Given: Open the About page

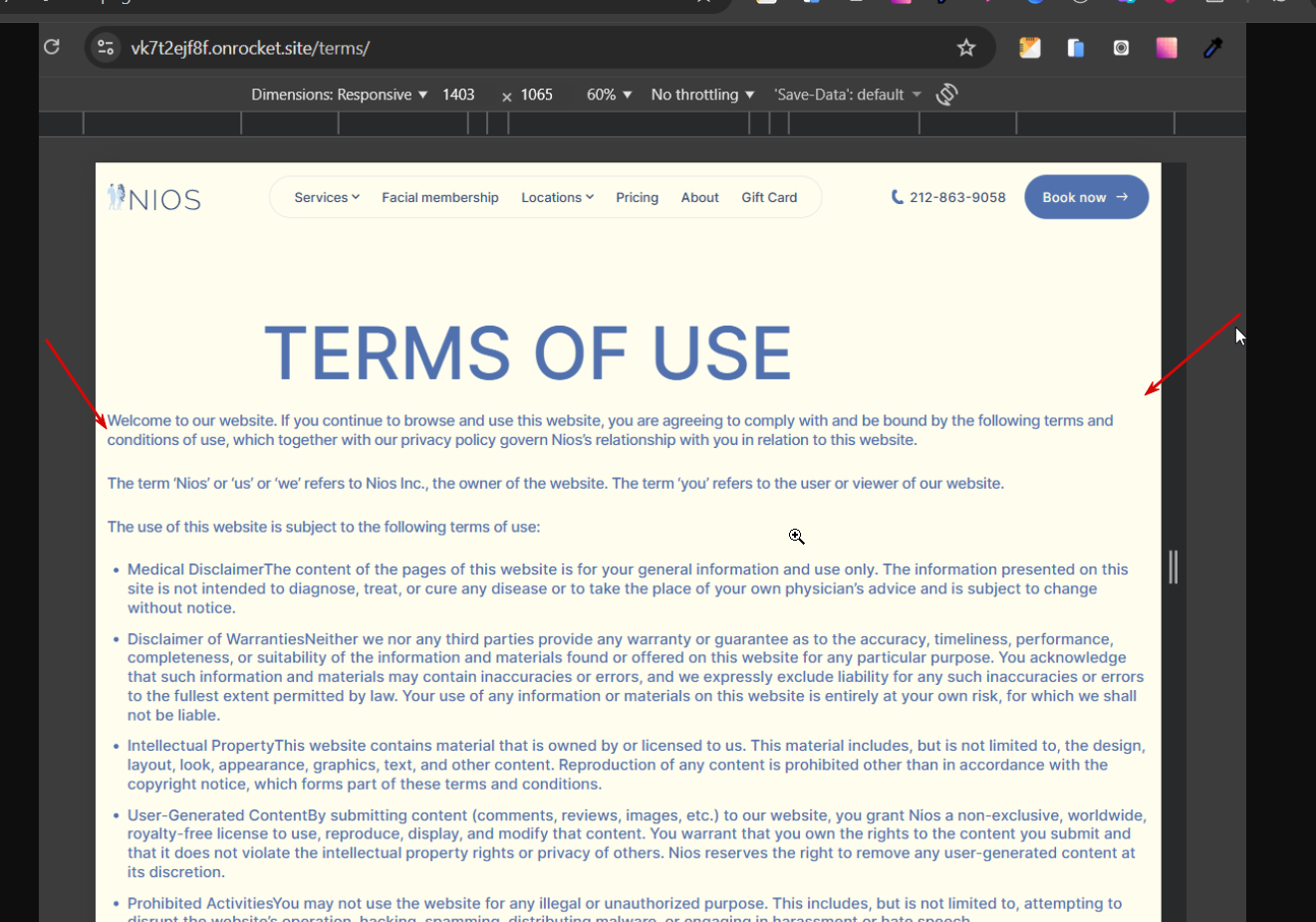Looking at the screenshot, I should coord(699,197).
